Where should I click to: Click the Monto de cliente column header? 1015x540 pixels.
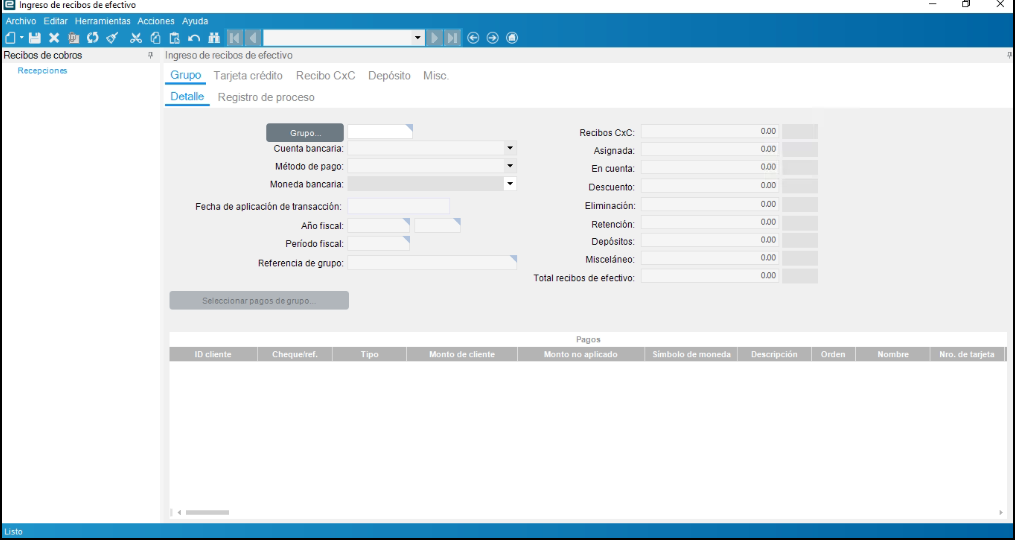tap(462, 354)
